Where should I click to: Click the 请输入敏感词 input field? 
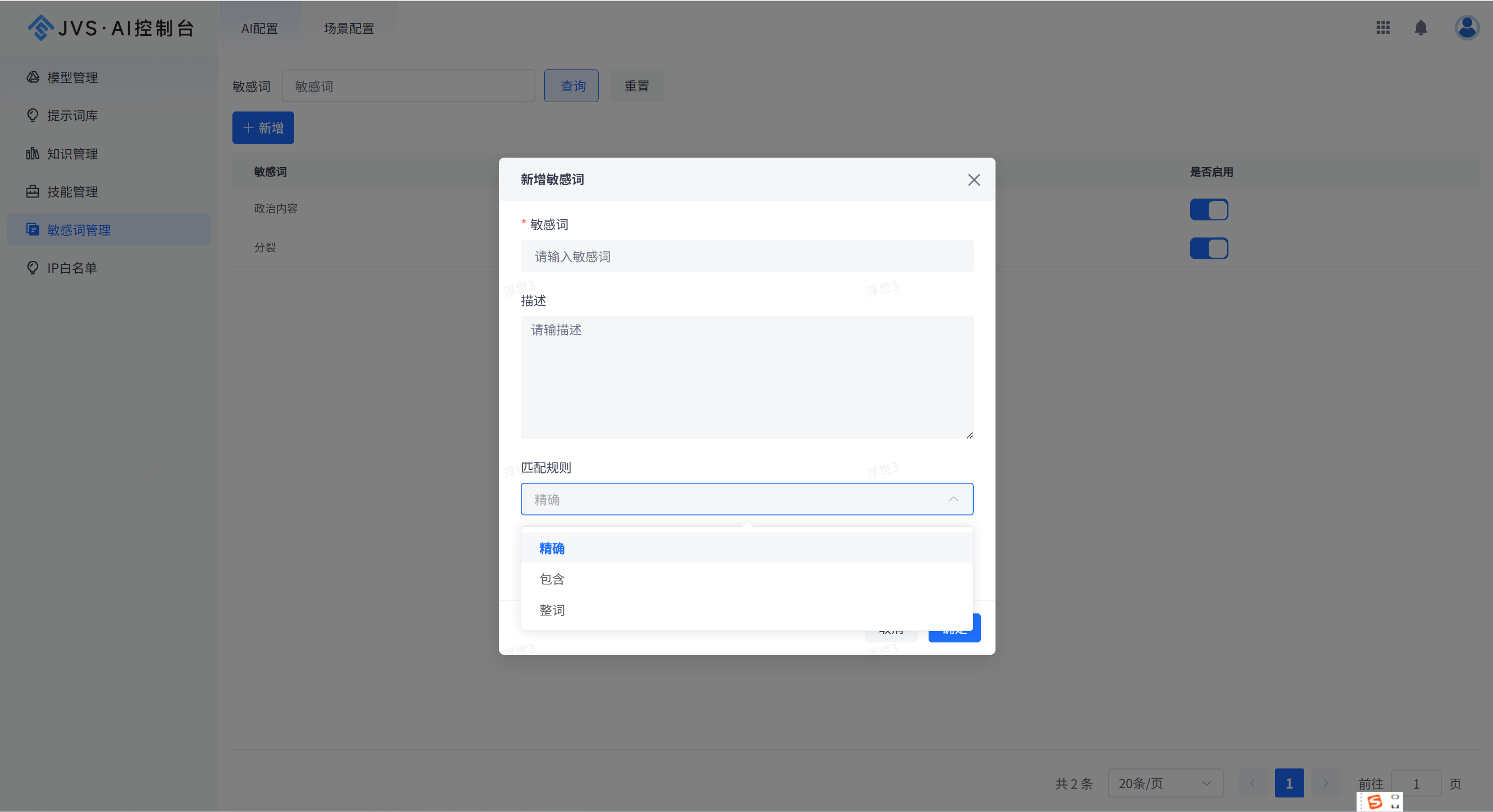746,256
